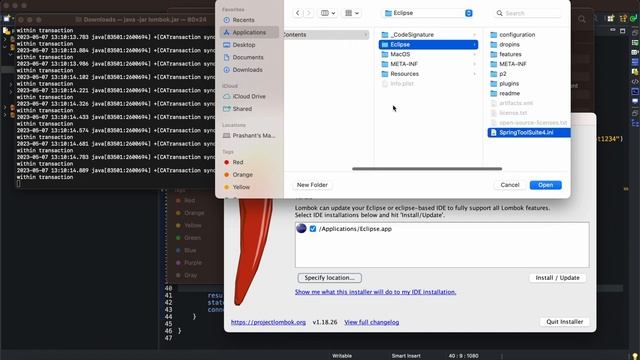Viewport: 640px width, 360px height.
Task: Go back in the file dialog
Action: coord(298,13)
